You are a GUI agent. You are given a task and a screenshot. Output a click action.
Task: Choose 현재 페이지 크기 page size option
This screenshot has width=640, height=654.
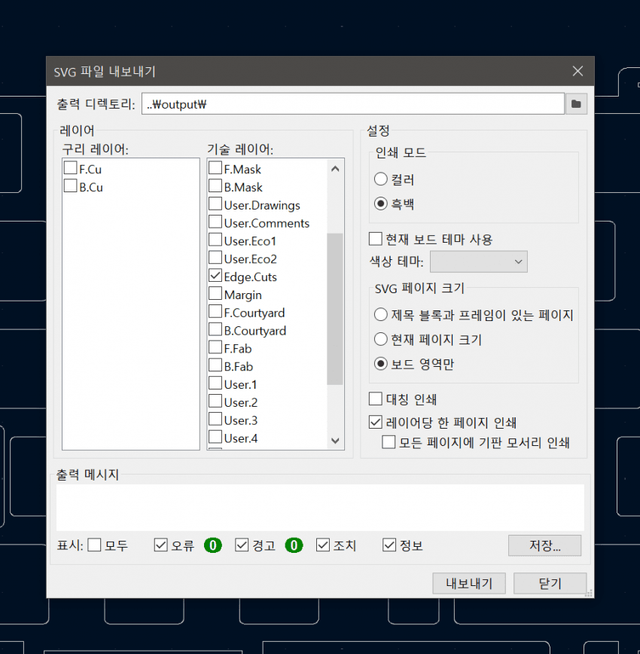pyautogui.click(x=380, y=340)
